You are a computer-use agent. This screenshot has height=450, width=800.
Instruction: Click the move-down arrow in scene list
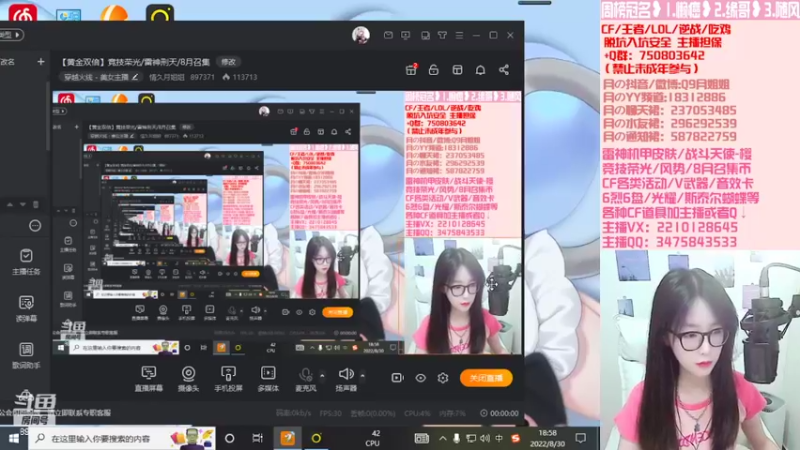point(22,205)
